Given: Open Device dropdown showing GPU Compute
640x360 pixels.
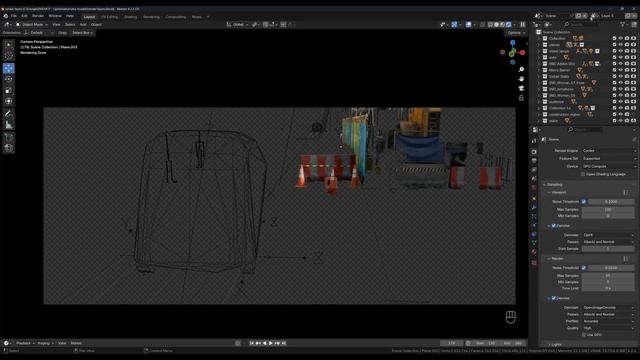Looking at the screenshot, I should click(x=609, y=167).
